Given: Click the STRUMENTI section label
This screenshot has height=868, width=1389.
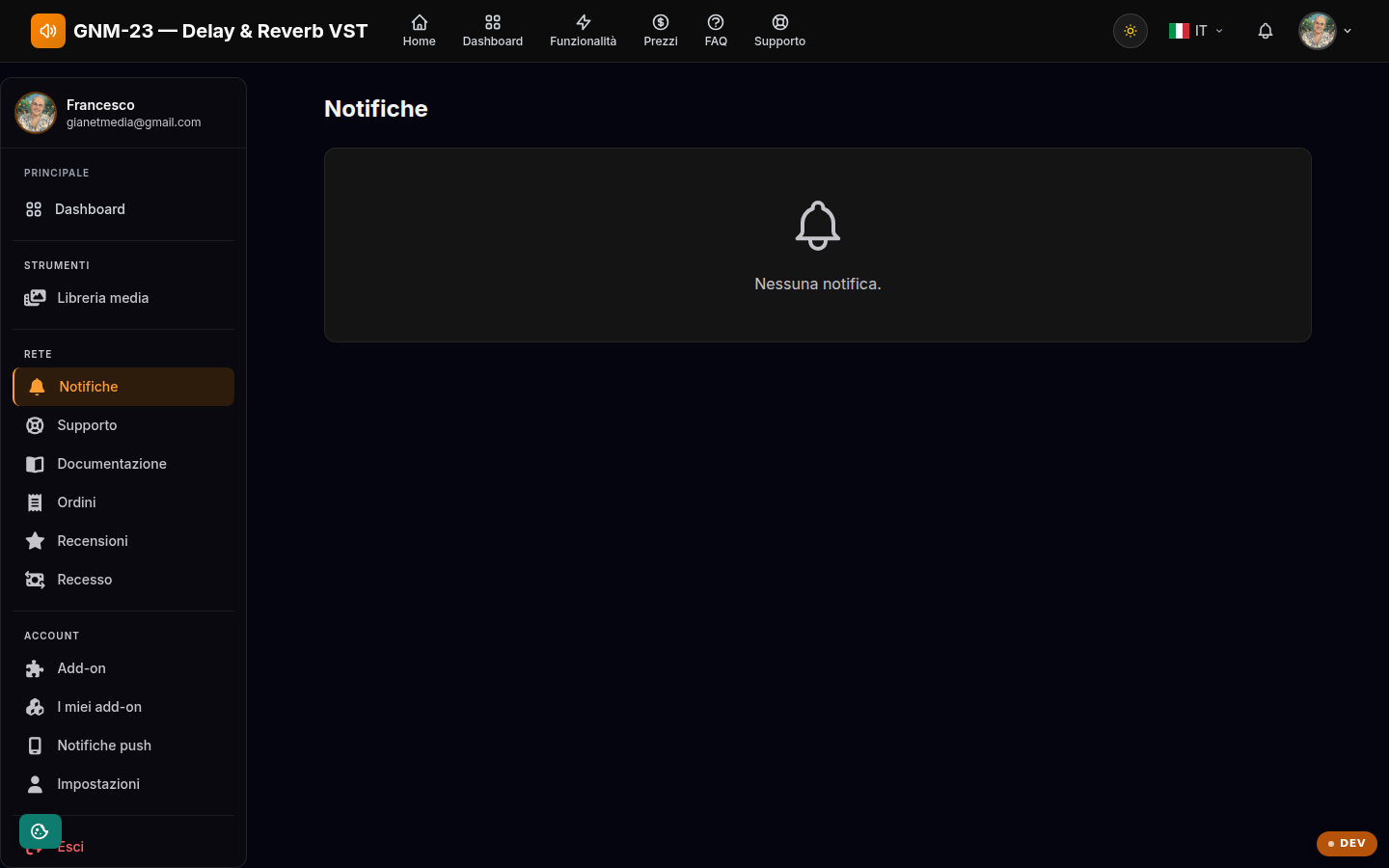Looking at the screenshot, I should pyautogui.click(x=57, y=265).
